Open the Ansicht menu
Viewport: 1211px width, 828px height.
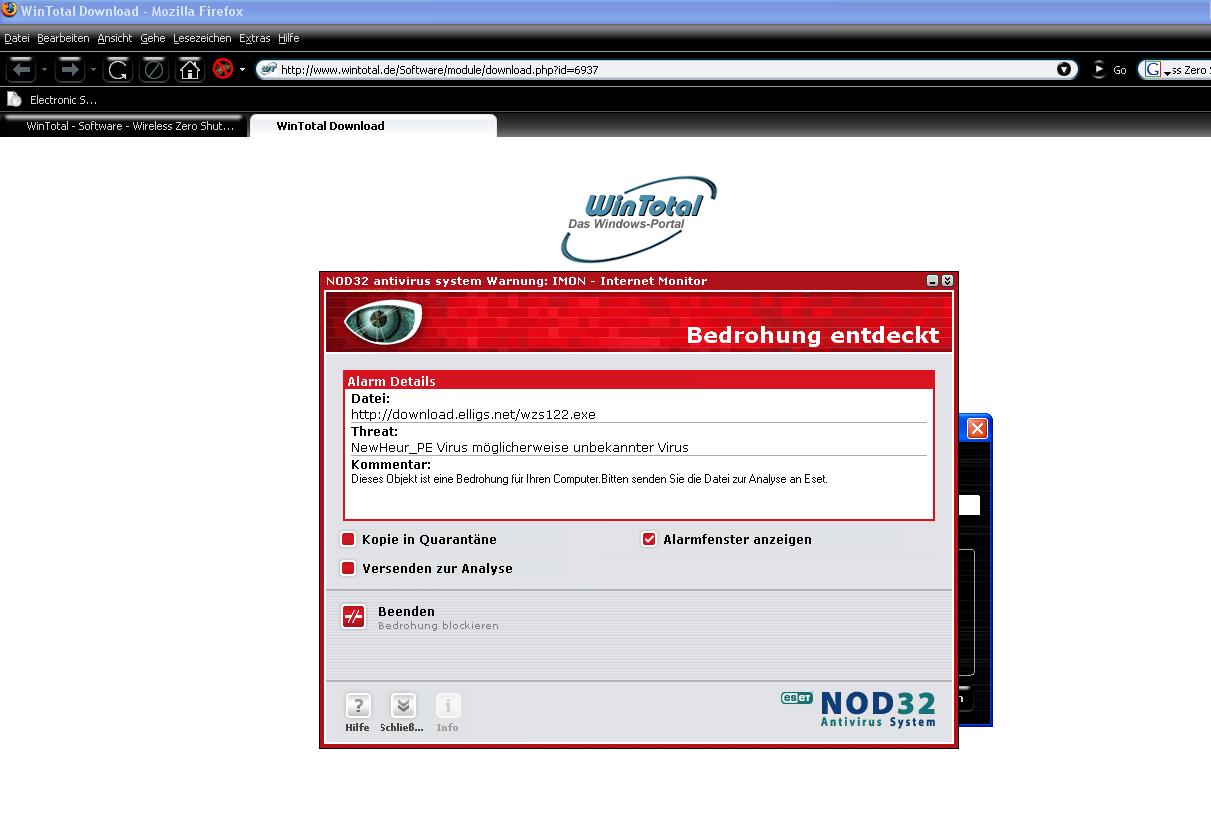[x=115, y=38]
